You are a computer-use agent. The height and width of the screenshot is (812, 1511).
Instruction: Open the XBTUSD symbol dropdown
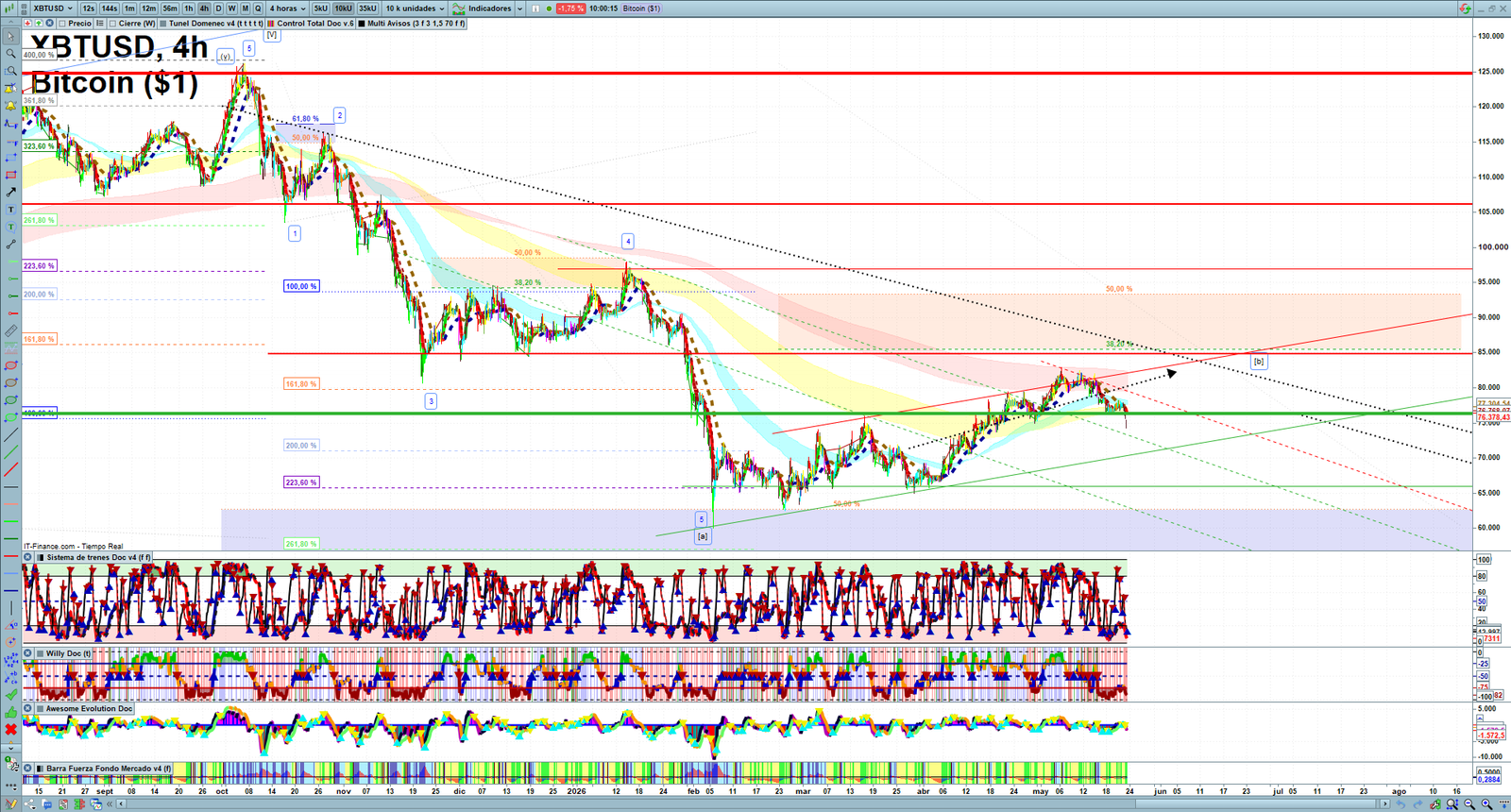[x=51, y=8]
